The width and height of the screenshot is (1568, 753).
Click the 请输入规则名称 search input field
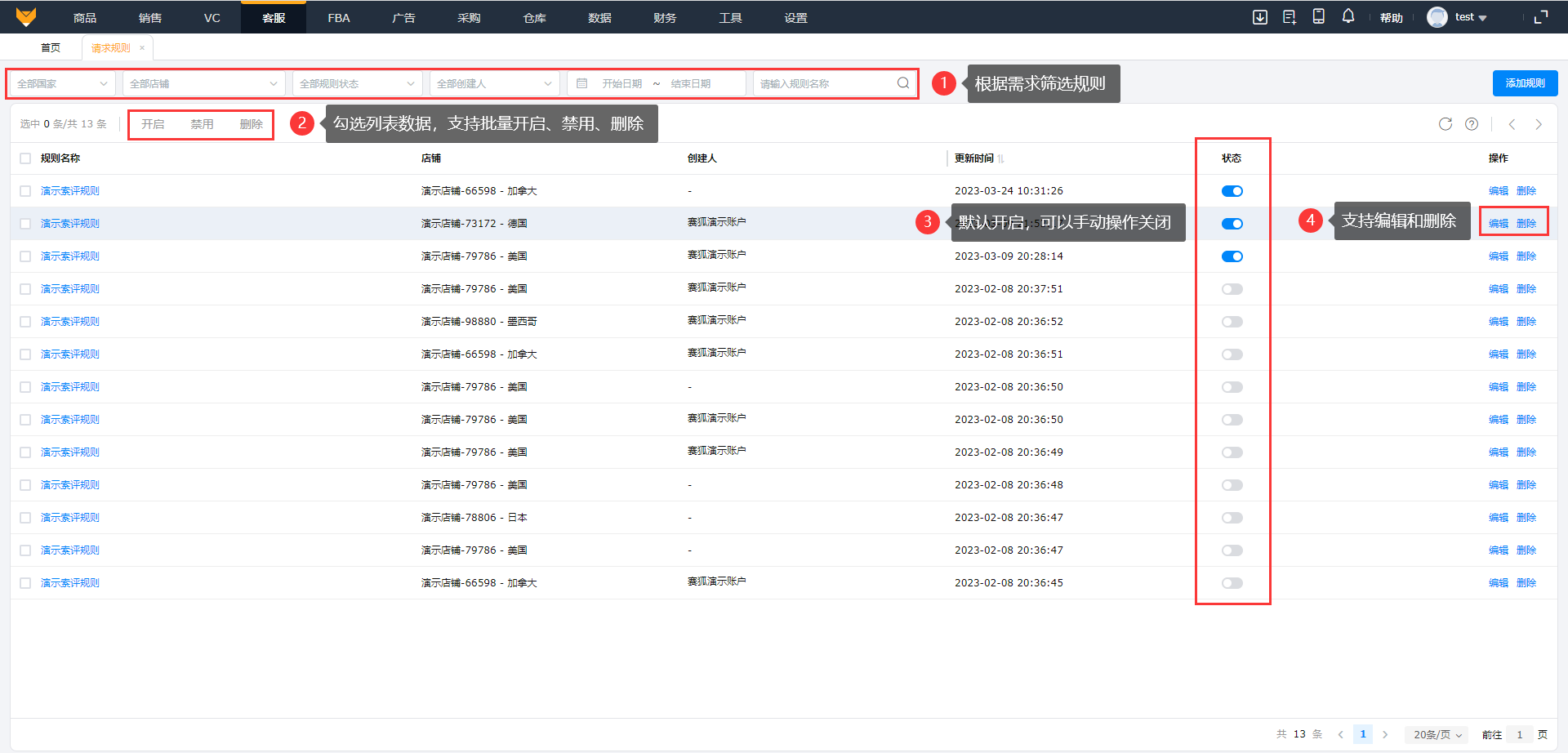[825, 83]
